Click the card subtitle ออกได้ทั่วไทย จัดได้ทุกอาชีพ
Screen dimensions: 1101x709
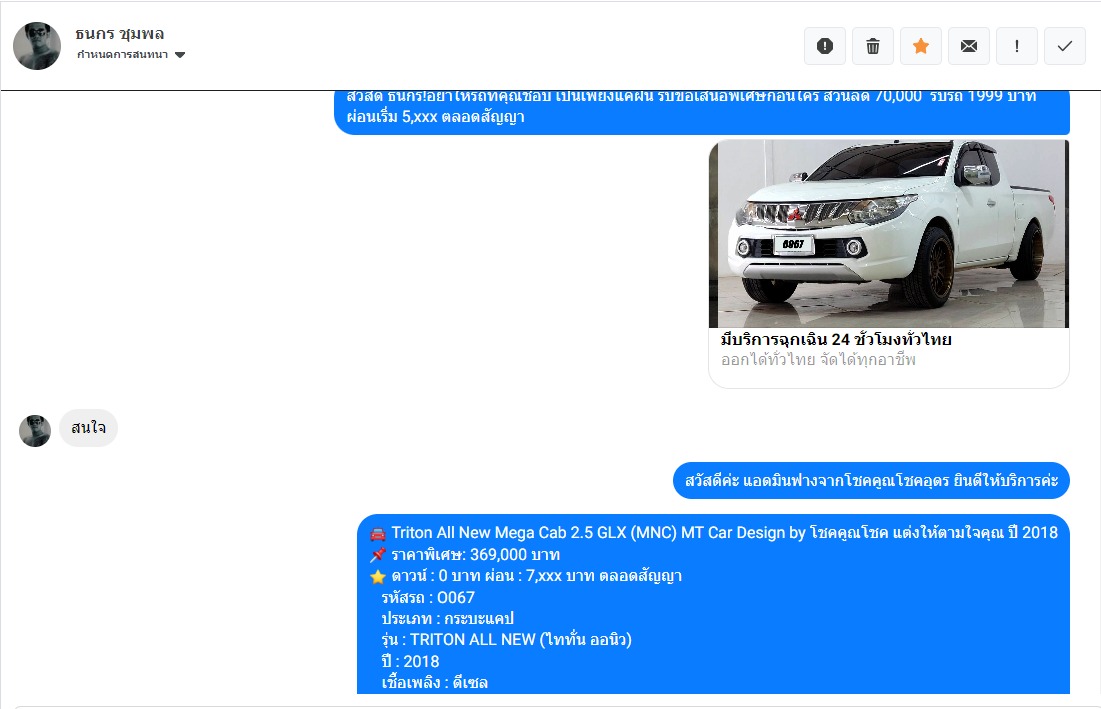pyautogui.click(x=818, y=360)
